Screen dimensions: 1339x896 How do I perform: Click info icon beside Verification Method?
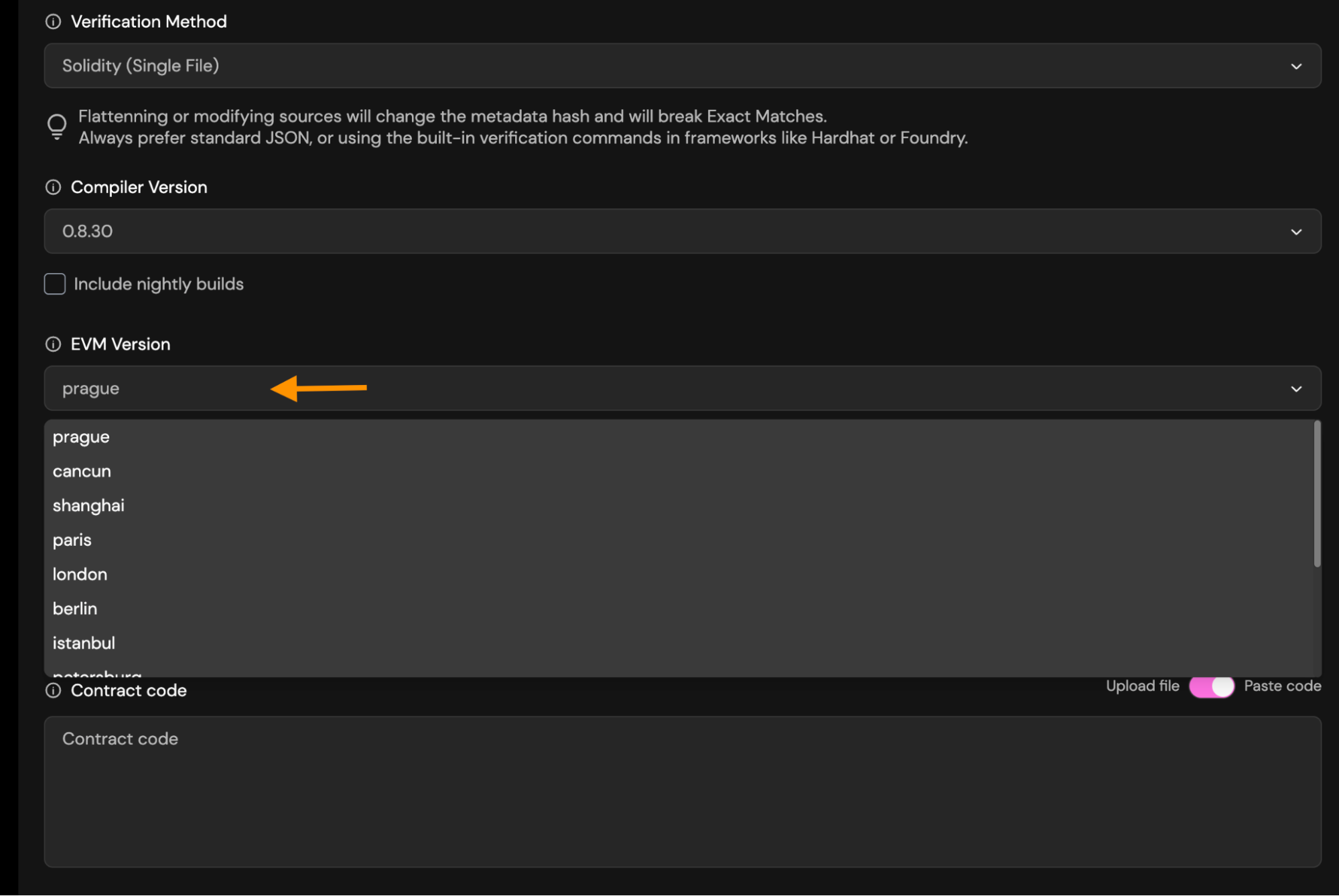(x=53, y=22)
